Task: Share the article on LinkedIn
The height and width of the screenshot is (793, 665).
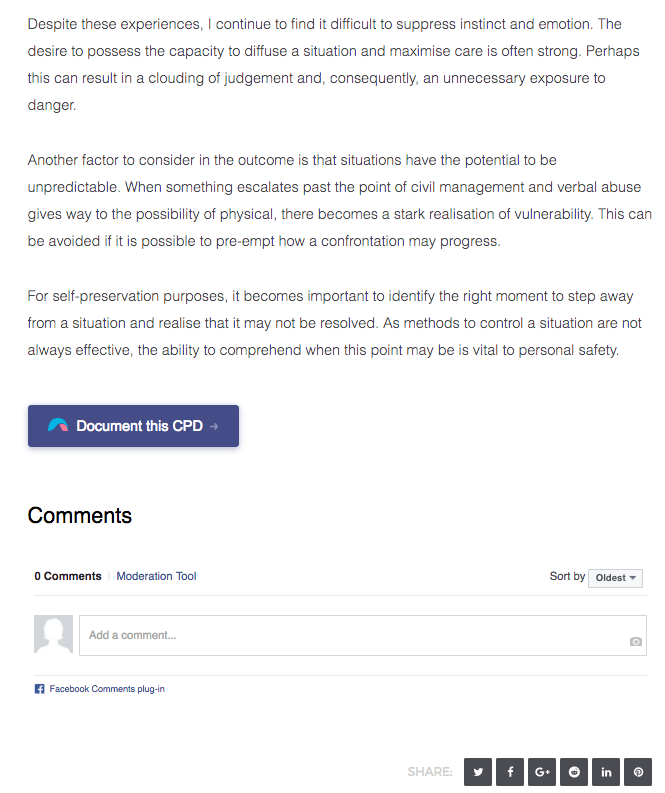Action: [606, 772]
